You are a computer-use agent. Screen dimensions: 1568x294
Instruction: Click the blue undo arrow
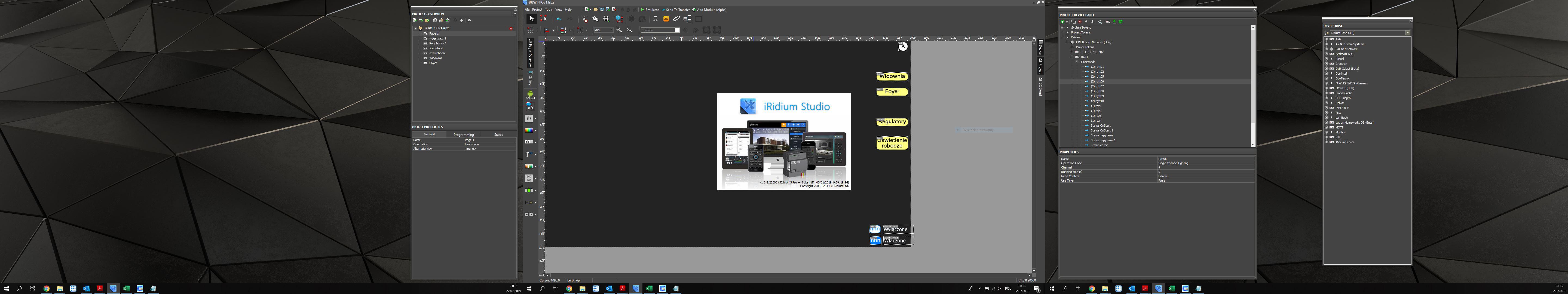pos(559,19)
